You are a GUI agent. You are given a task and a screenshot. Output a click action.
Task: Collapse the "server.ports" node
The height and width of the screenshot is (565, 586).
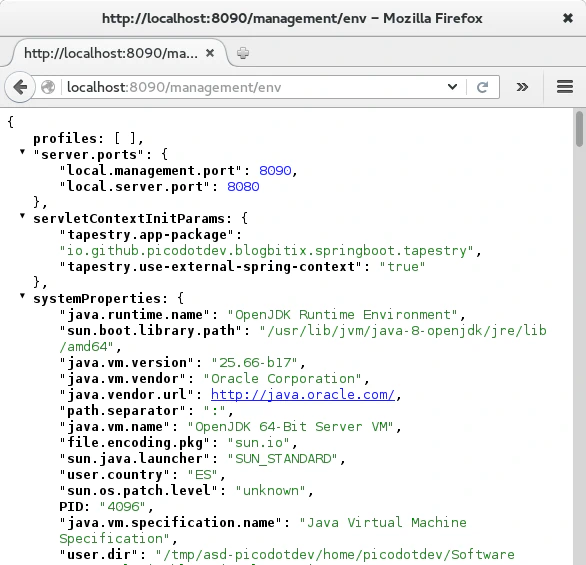pyautogui.click(x=22, y=152)
